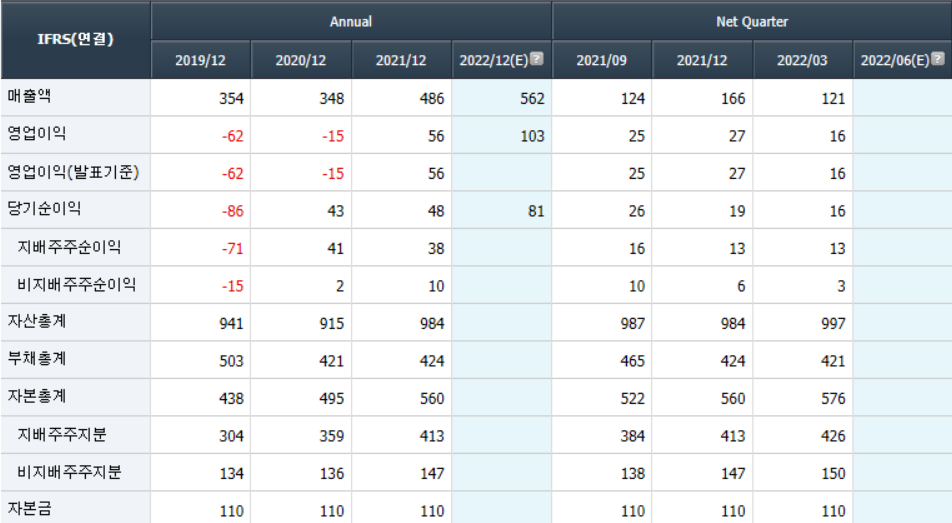Click 지배주주순이익 value 41 for 2020/12
This screenshot has width=952, height=523.
[x=335, y=249]
